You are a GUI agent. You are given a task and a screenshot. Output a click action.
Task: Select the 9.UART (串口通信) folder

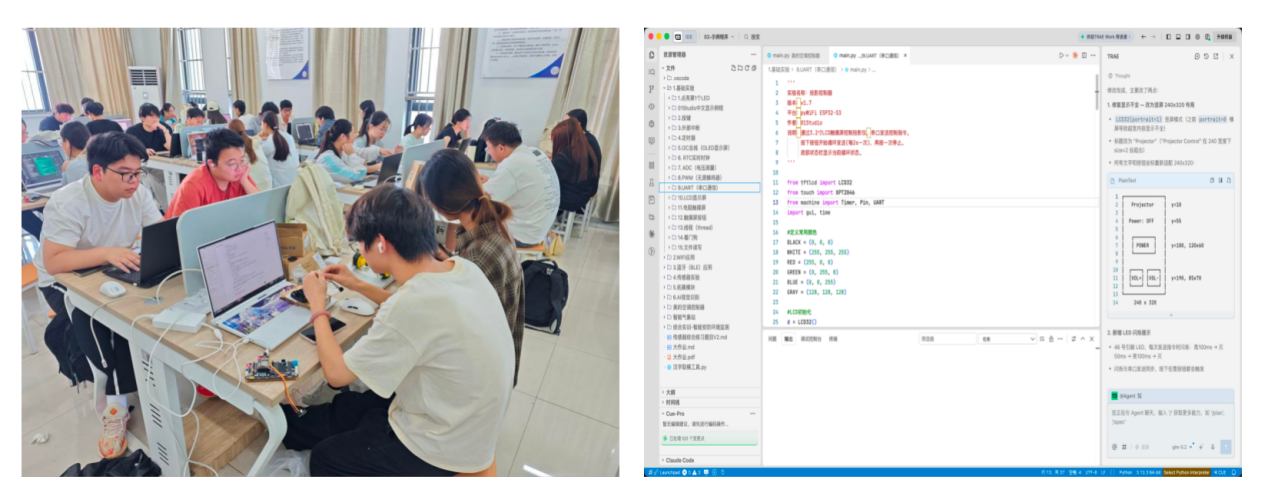pos(710,187)
